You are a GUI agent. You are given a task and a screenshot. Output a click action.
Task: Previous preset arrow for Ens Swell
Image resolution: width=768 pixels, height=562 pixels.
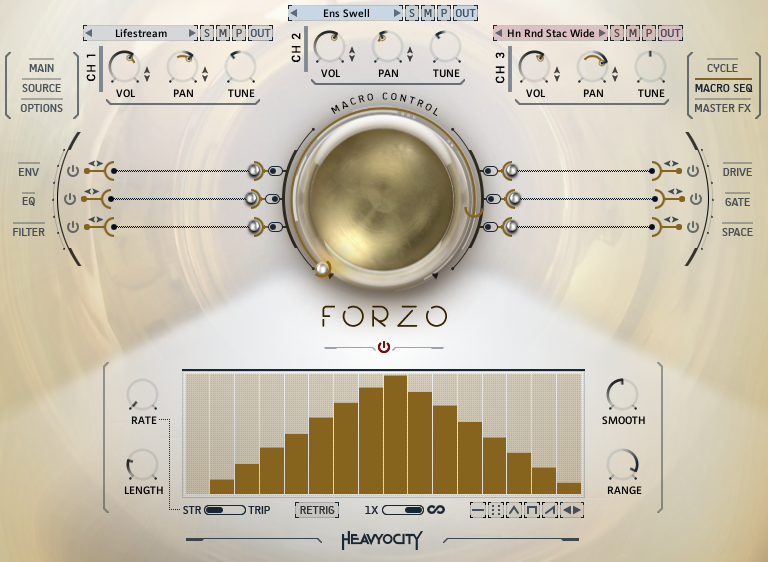coord(294,13)
